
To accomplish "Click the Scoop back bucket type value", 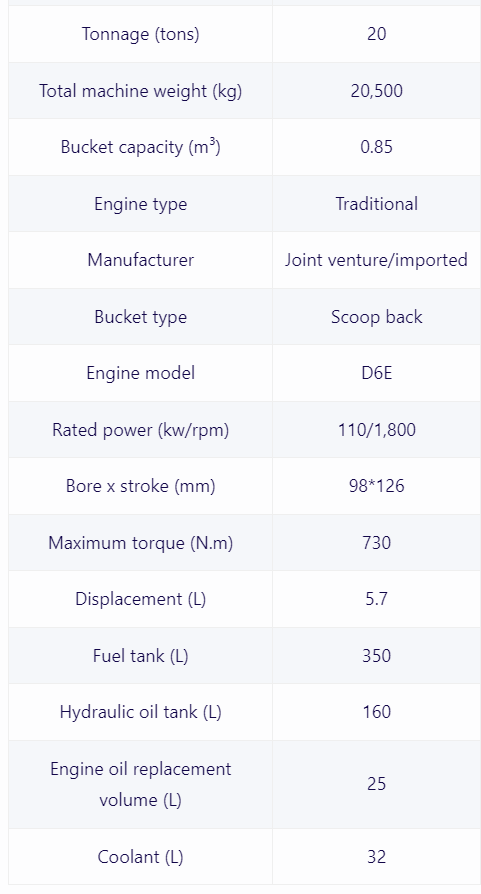I will [376, 317].
